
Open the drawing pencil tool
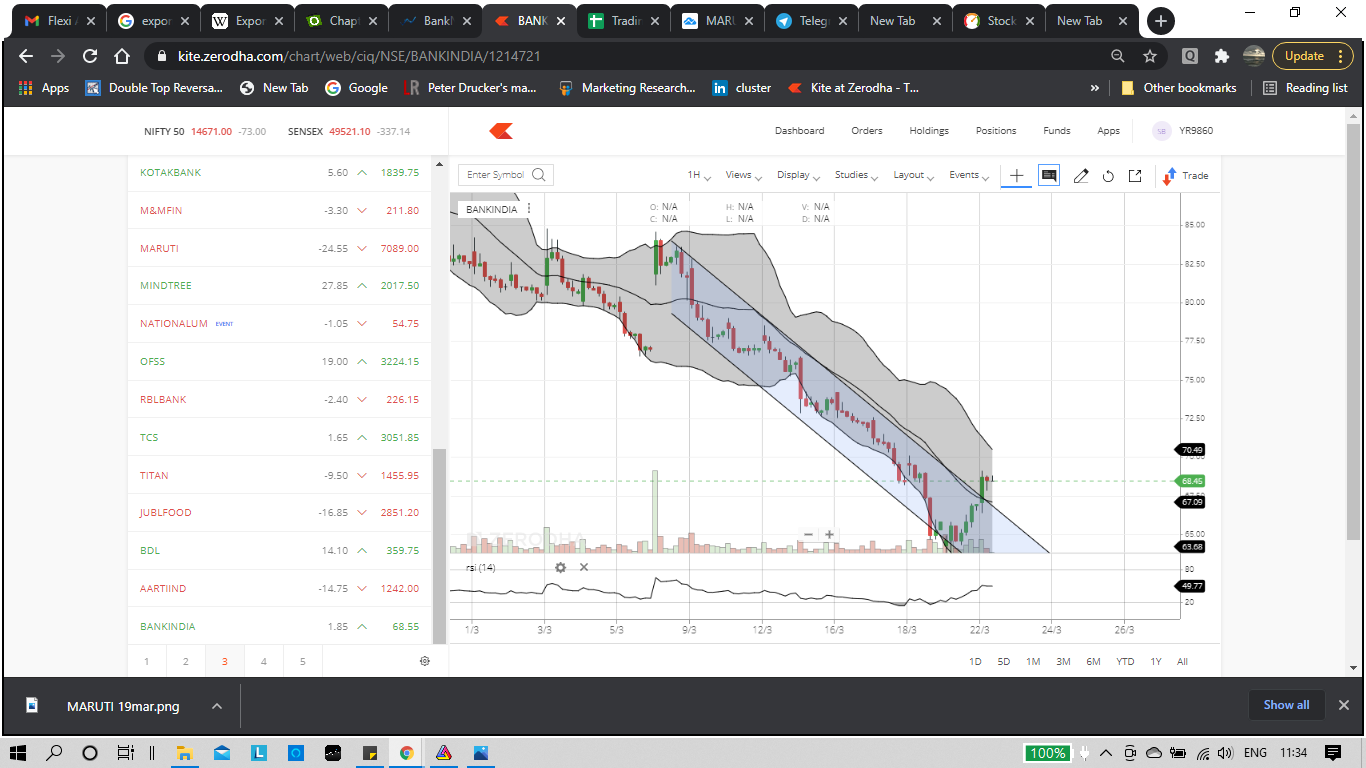pyautogui.click(x=1081, y=176)
